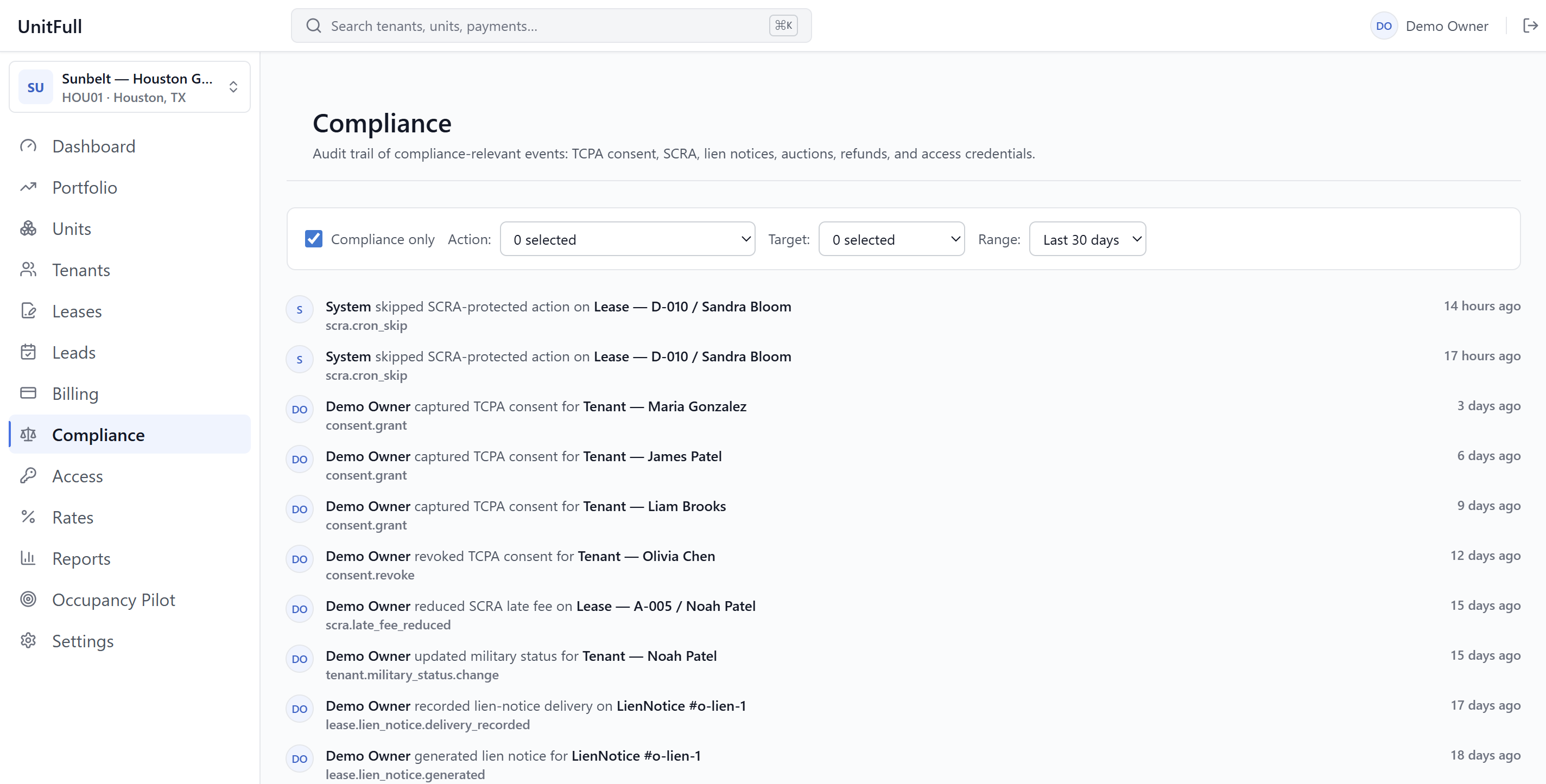Click the Rates percent icon
Screen dimensions: 1546x784
pyautogui.click(x=28, y=517)
